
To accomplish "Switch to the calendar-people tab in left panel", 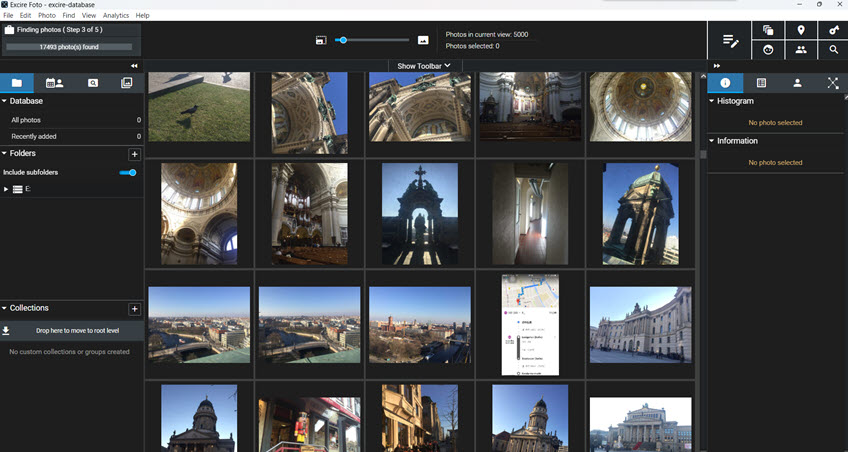I will pos(54,83).
